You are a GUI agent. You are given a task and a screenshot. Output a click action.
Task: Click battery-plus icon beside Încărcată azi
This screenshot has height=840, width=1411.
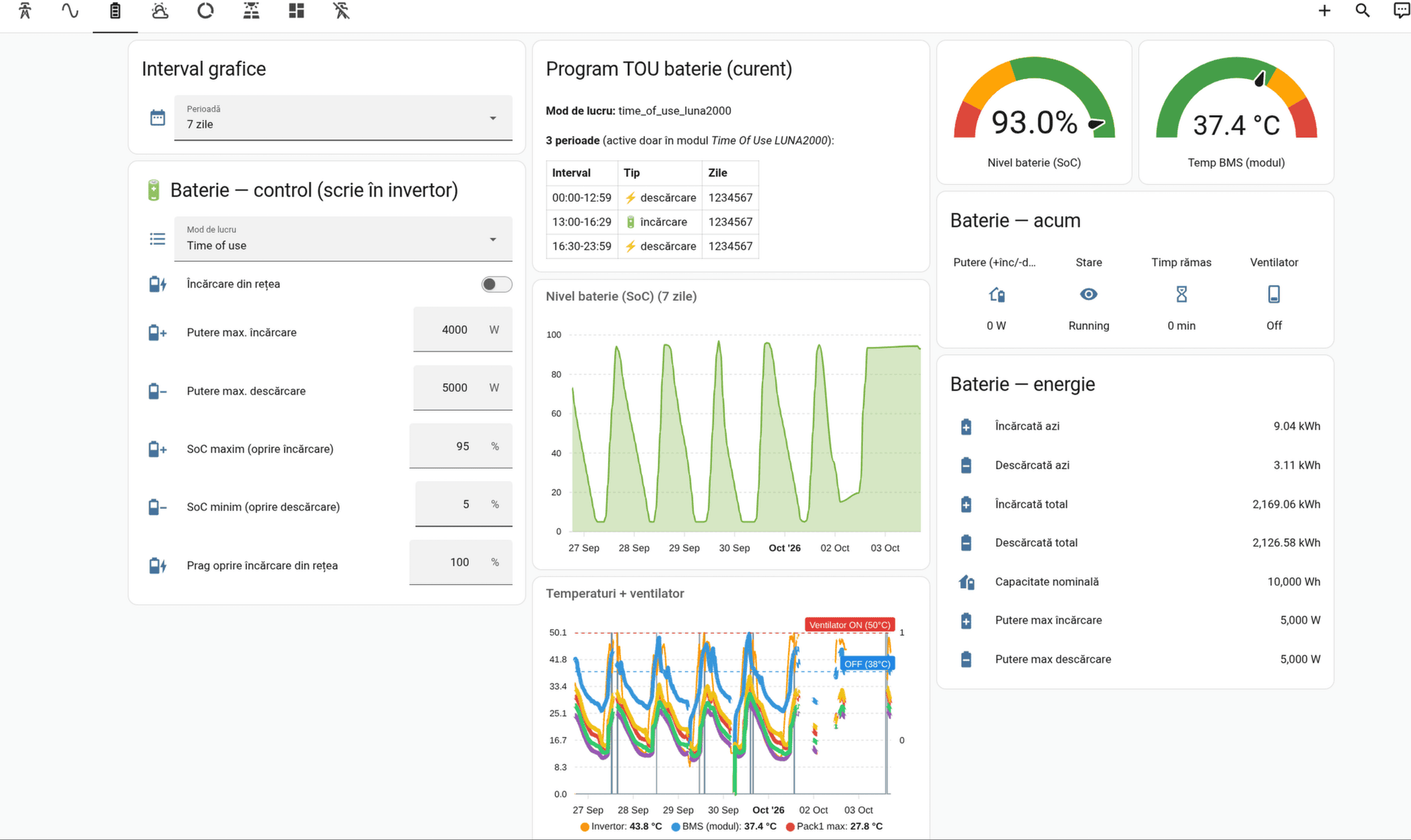pyautogui.click(x=967, y=427)
